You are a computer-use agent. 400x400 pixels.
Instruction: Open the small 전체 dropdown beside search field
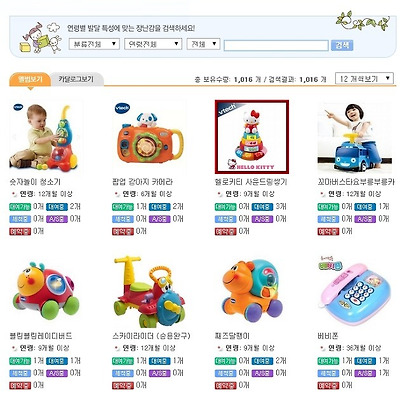point(203,44)
